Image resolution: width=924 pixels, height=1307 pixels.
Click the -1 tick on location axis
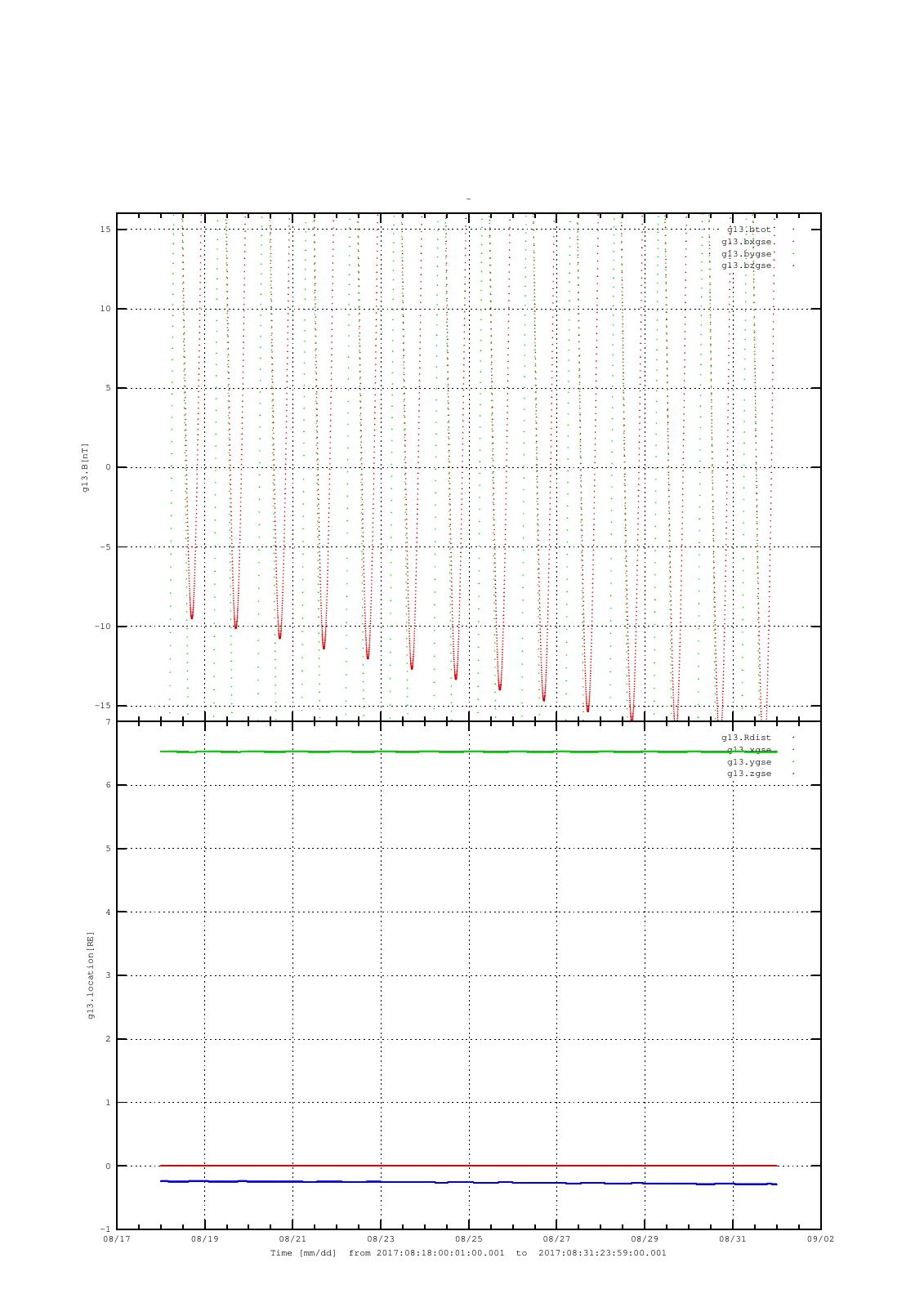pos(105,1229)
